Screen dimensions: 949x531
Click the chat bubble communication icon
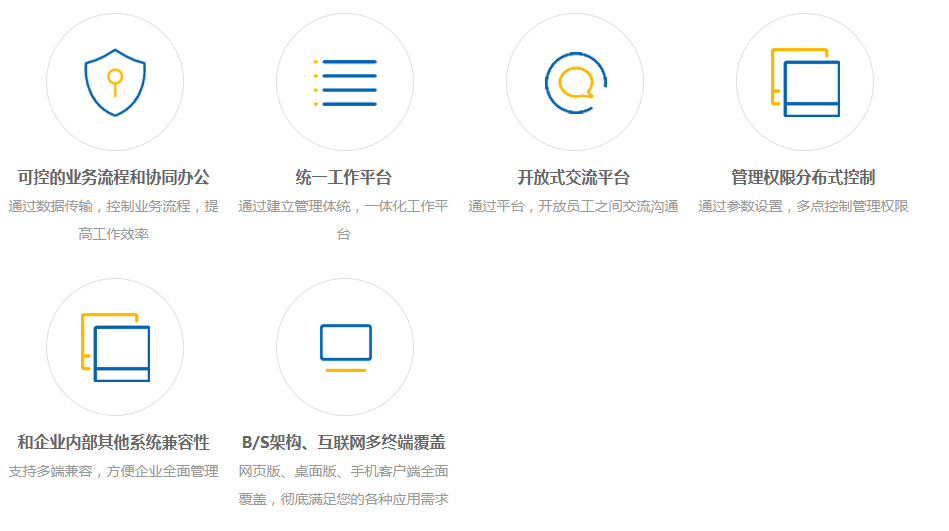point(575,82)
